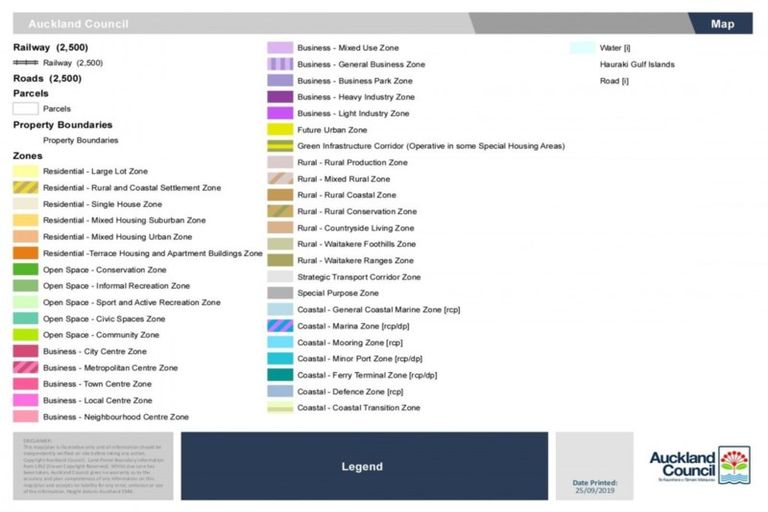Image resolution: width=768 pixels, height=512 pixels.
Task: Click the Zones section heading
Action: coord(28,156)
